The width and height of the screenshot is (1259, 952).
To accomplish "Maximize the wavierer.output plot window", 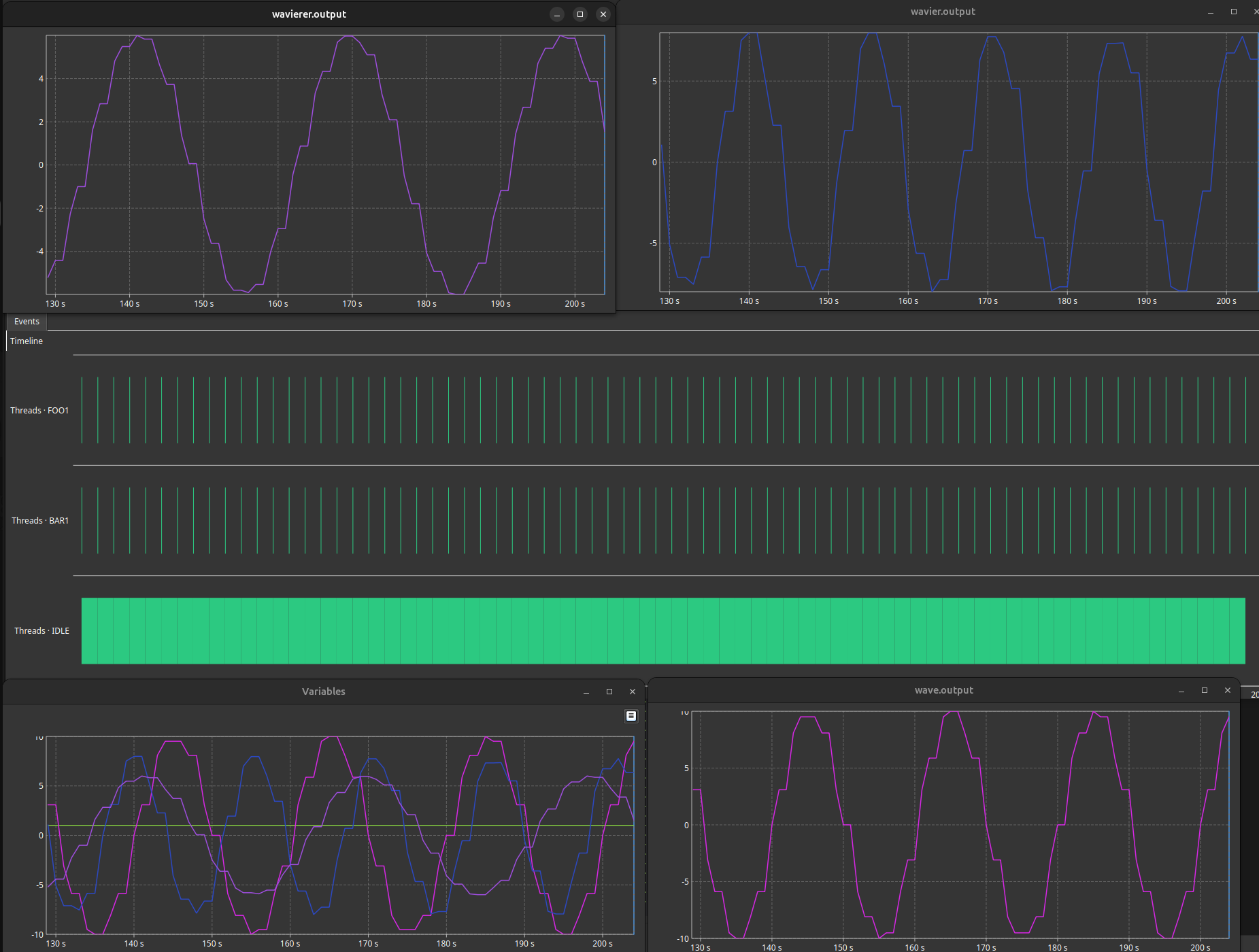I will pyautogui.click(x=580, y=14).
